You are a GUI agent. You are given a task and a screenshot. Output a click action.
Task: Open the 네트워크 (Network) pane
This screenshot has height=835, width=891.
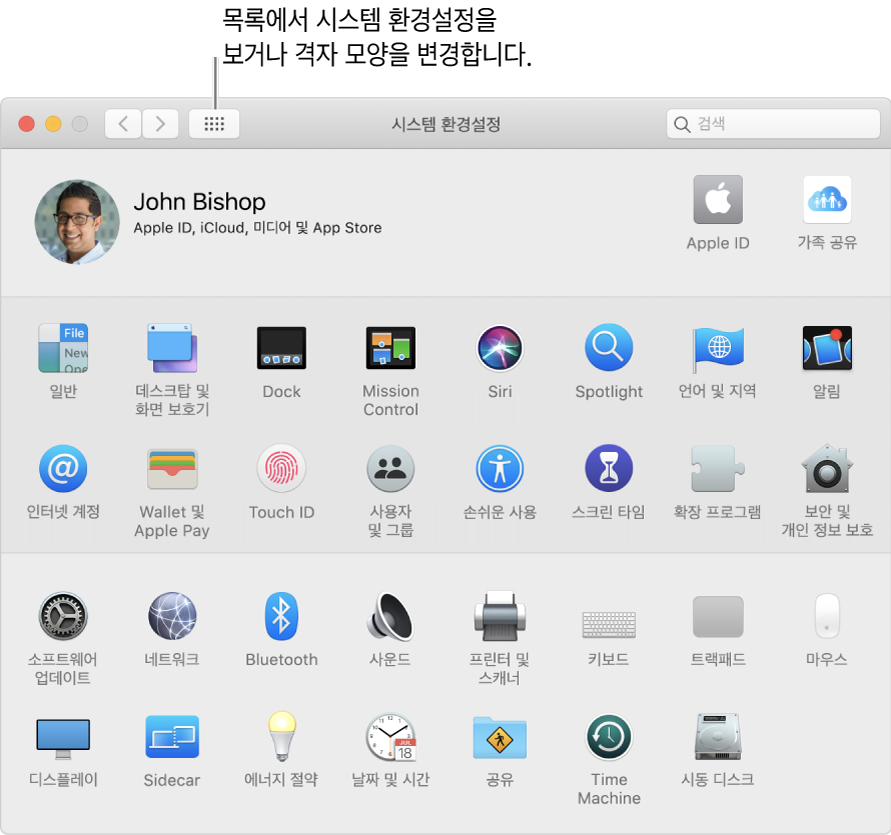point(172,616)
